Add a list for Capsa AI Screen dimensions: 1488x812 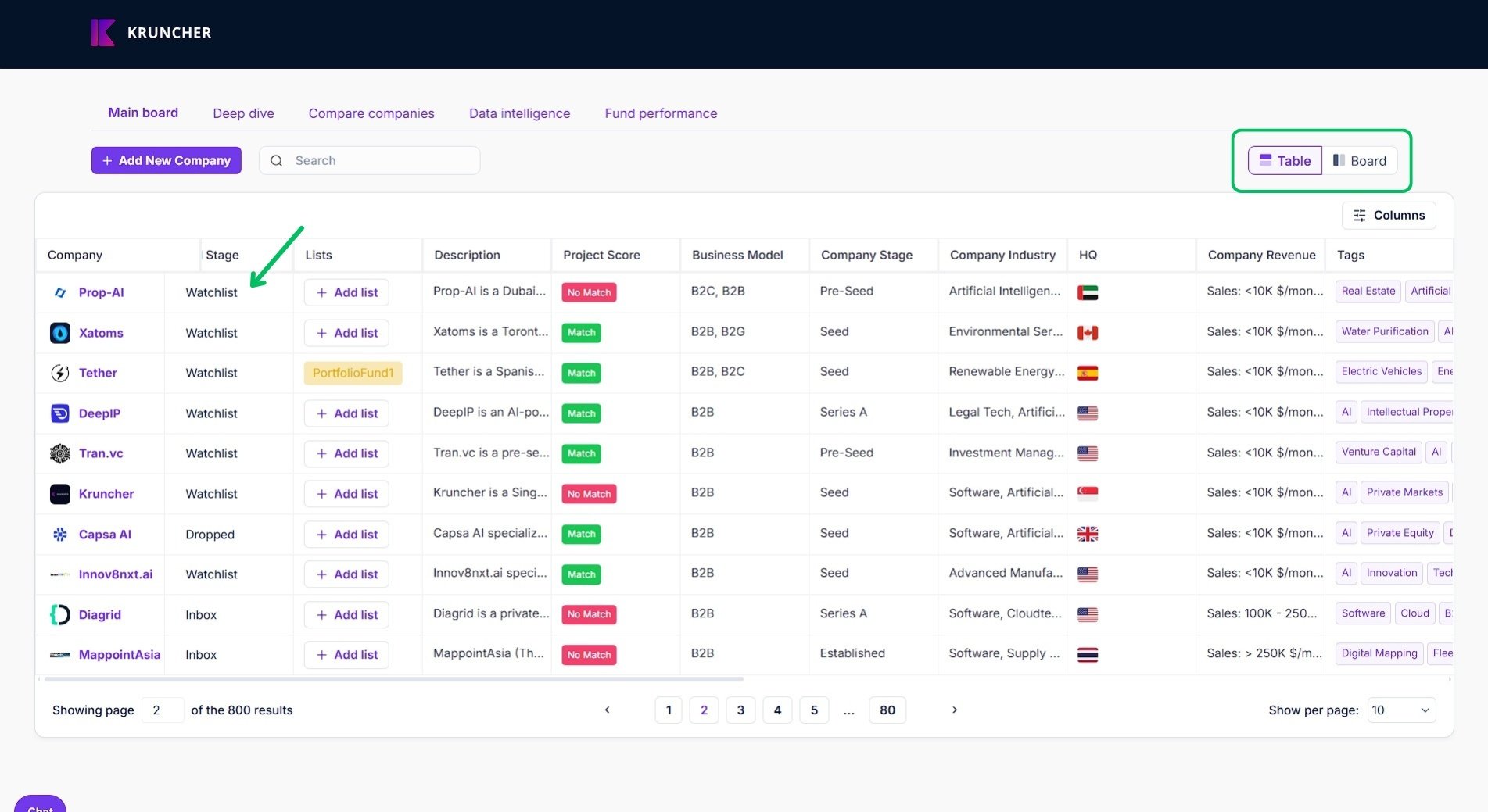tap(346, 535)
